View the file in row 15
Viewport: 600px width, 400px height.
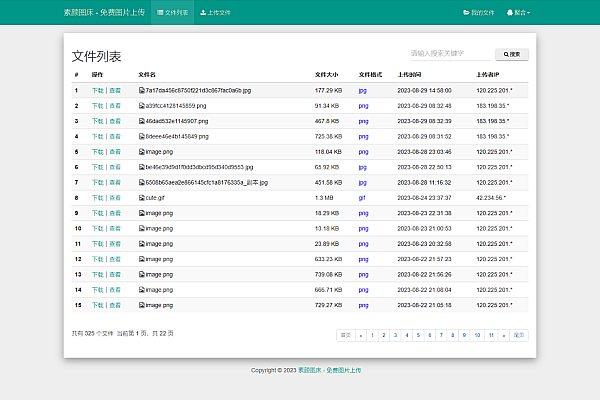tap(115, 305)
